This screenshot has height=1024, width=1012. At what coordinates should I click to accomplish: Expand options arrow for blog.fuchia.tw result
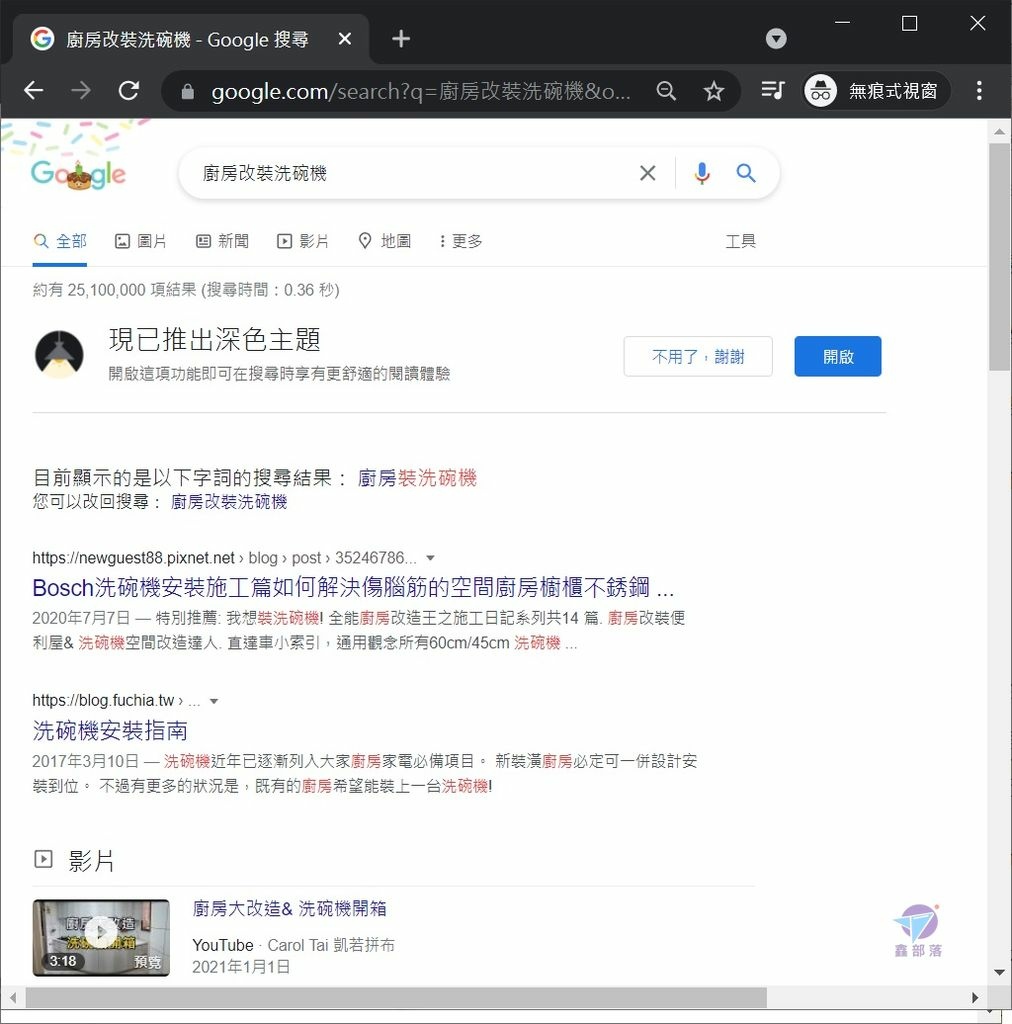213,701
